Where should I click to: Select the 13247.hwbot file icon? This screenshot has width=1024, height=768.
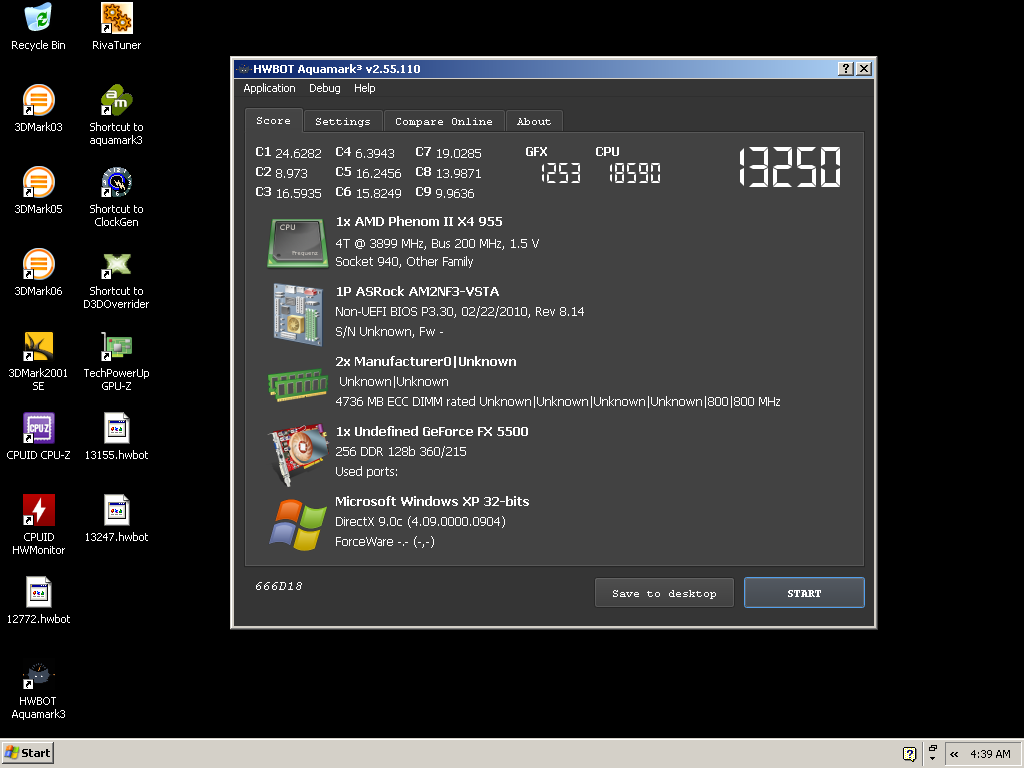click(x=116, y=519)
